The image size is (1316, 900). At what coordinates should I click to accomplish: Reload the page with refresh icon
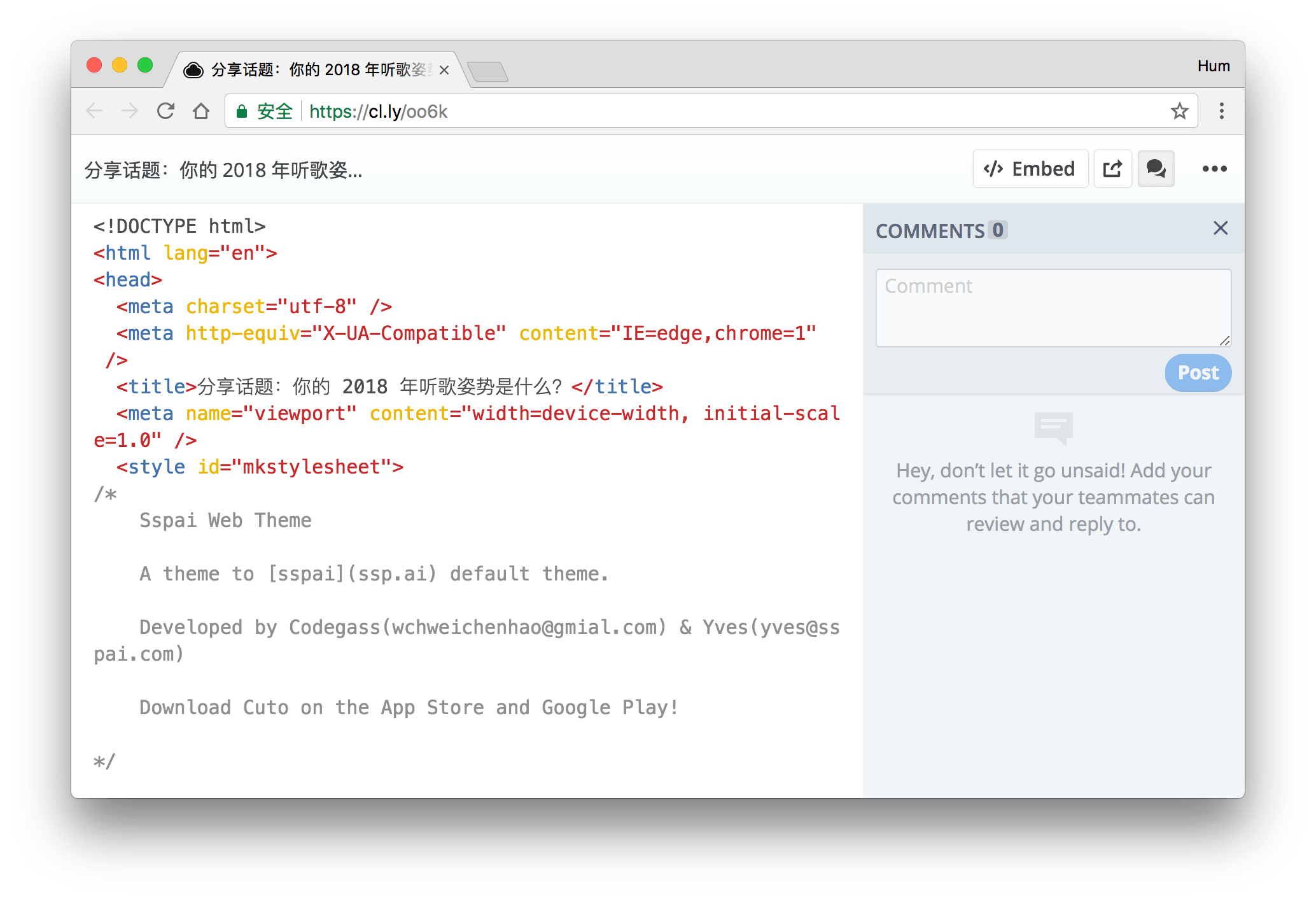click(x=165, y=111)
